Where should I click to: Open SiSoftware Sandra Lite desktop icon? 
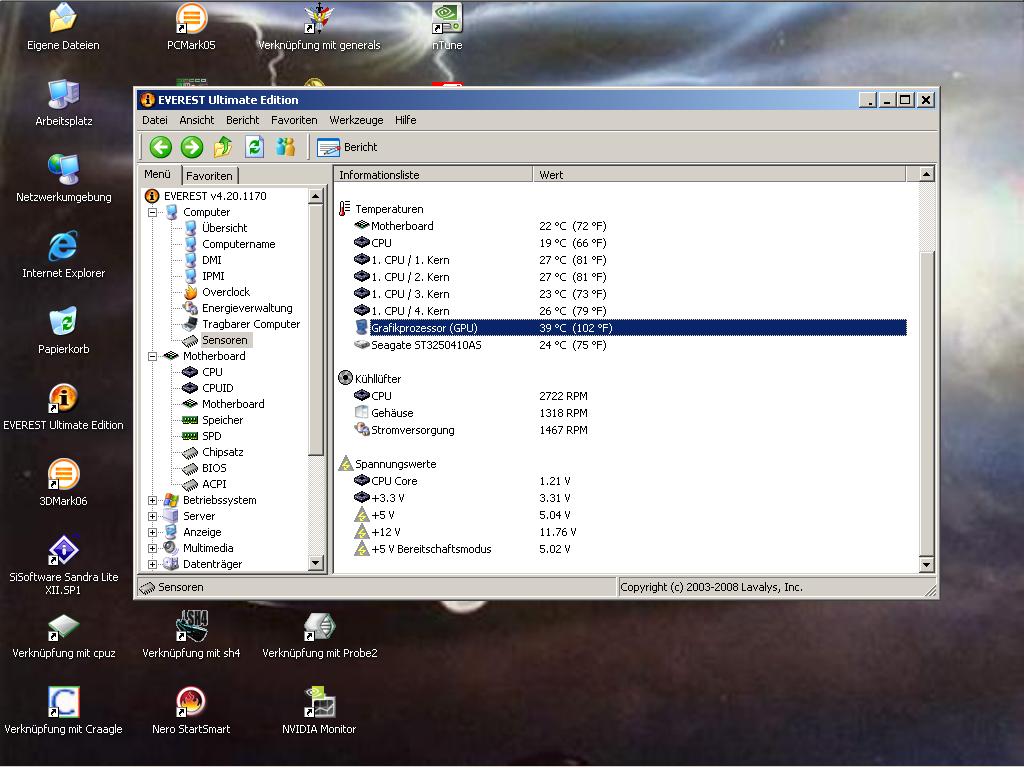pos(63,566)
